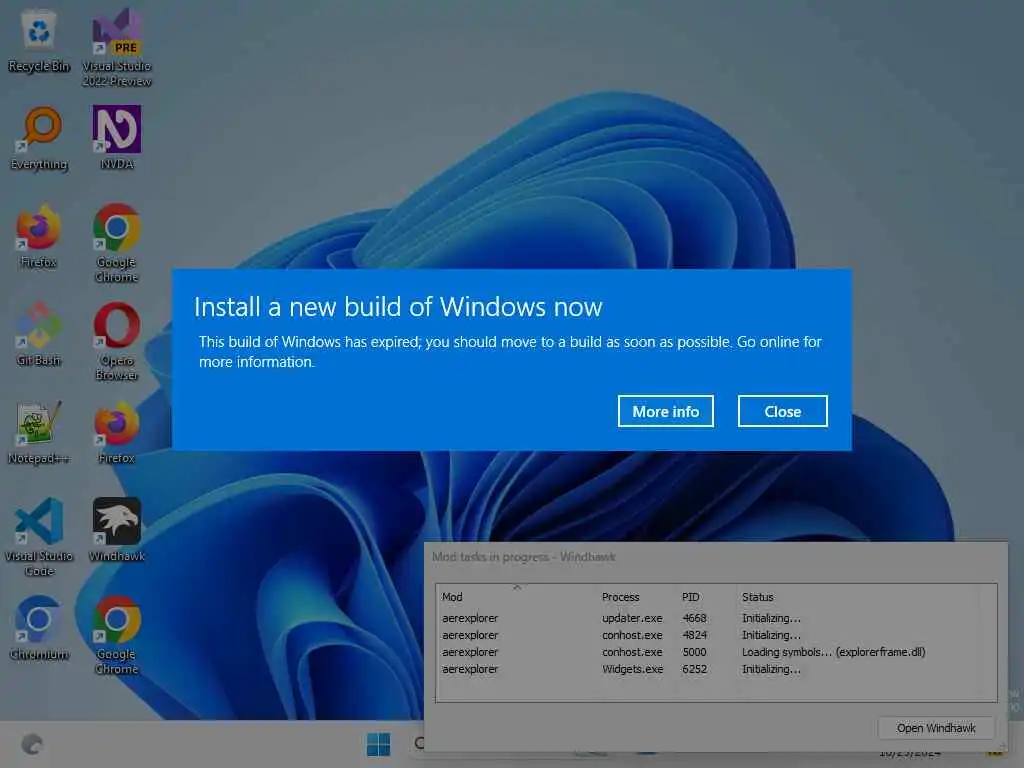
Task: Click 'Mod tasks in progress - Windhawk' title
Action: pyautogui.click(x=524, y=557)
